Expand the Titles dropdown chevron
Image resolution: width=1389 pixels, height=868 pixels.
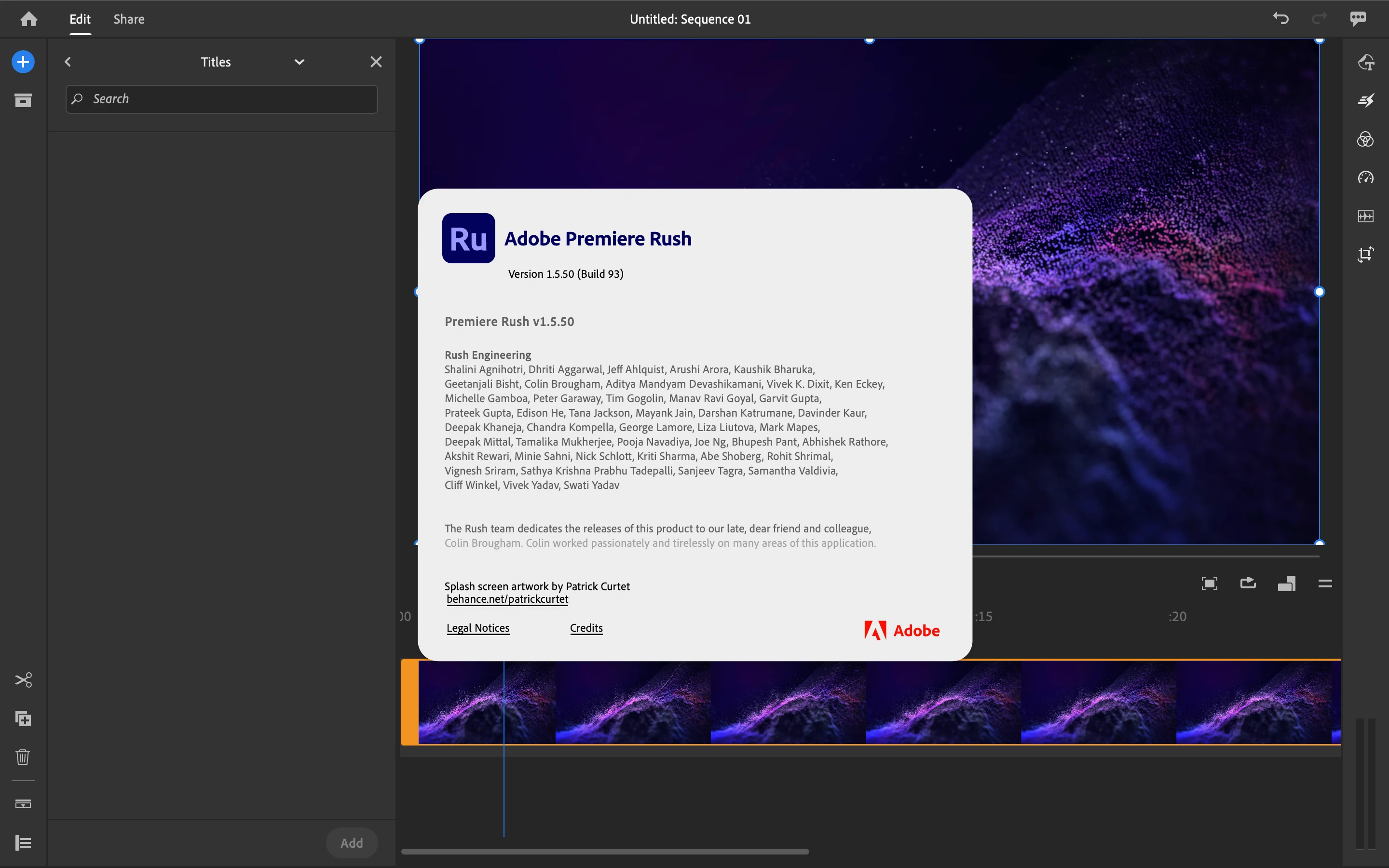[299, 62]
